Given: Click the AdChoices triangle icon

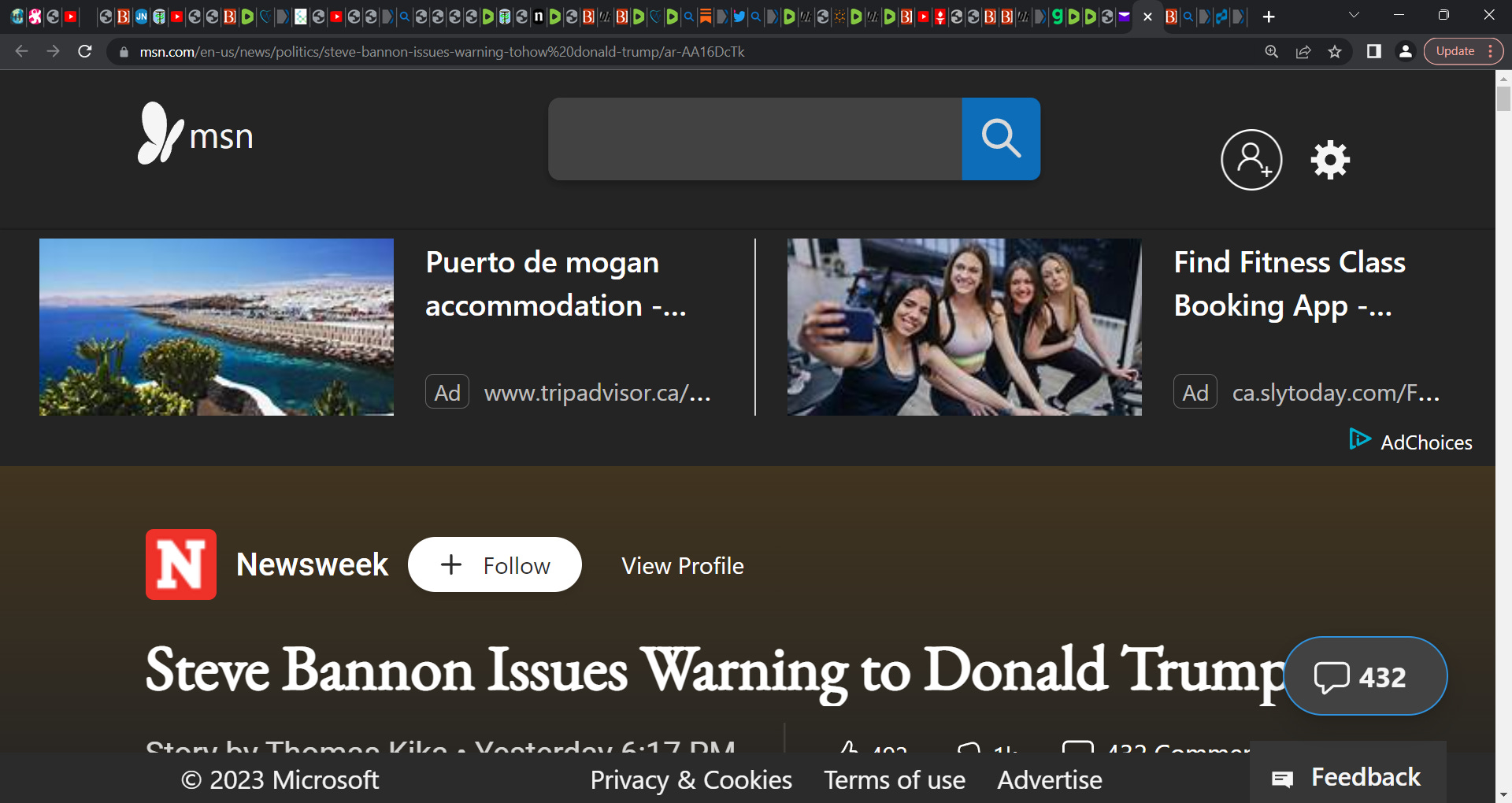Looking at the screenshot, I should (1359, 439).
